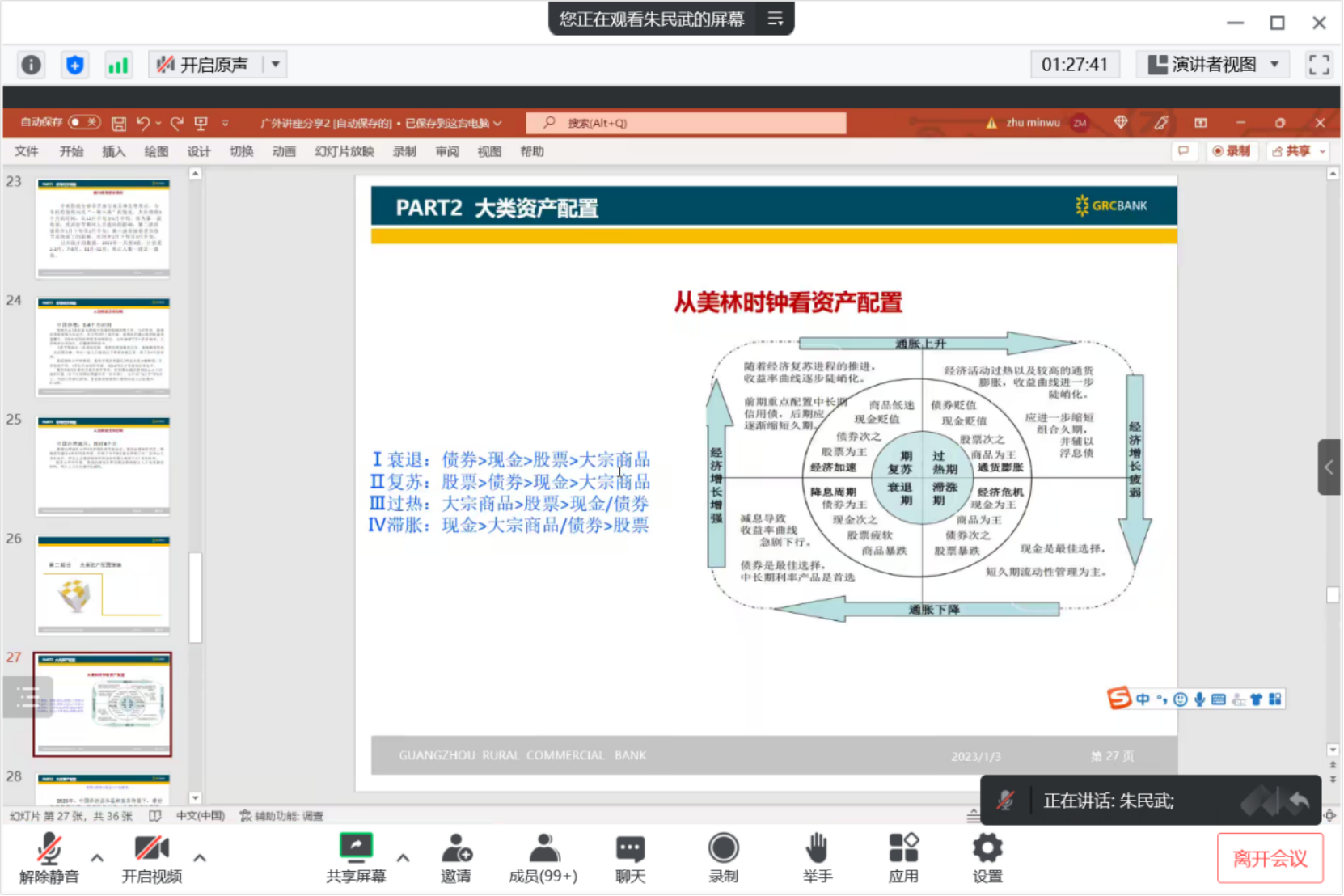1344x896 pixels.
Task: Open the Apps (应用) panel
Action: 903,857
